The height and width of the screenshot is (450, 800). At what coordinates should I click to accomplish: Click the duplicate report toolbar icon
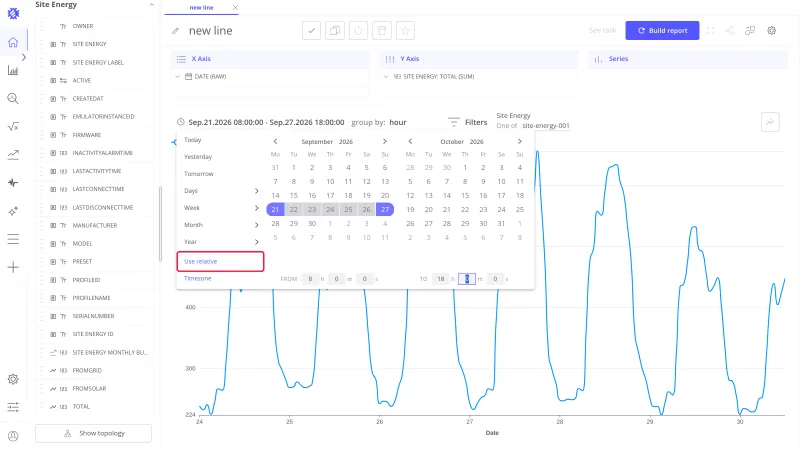coord(335,31)
